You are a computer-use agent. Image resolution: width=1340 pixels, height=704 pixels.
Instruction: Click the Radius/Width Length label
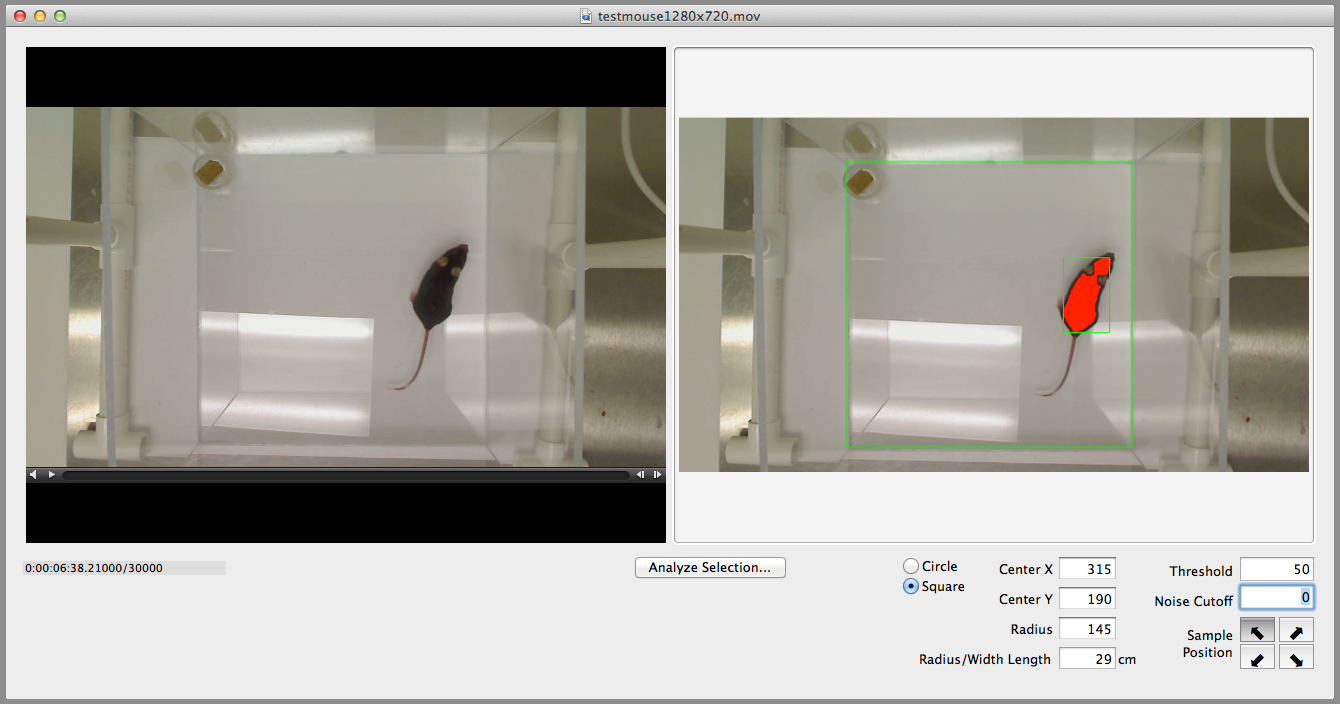coord(985,659)
